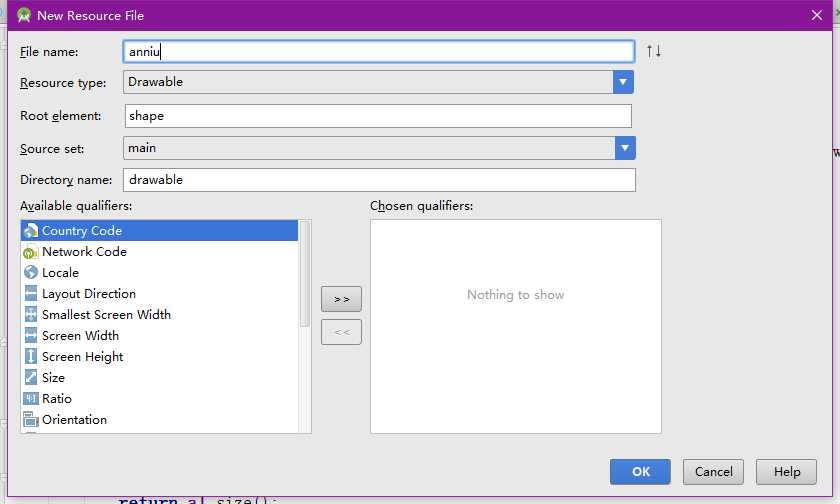840x504 pixels.
Task: Select Smallest Screen Width qualifier
Action: (159, 314)
